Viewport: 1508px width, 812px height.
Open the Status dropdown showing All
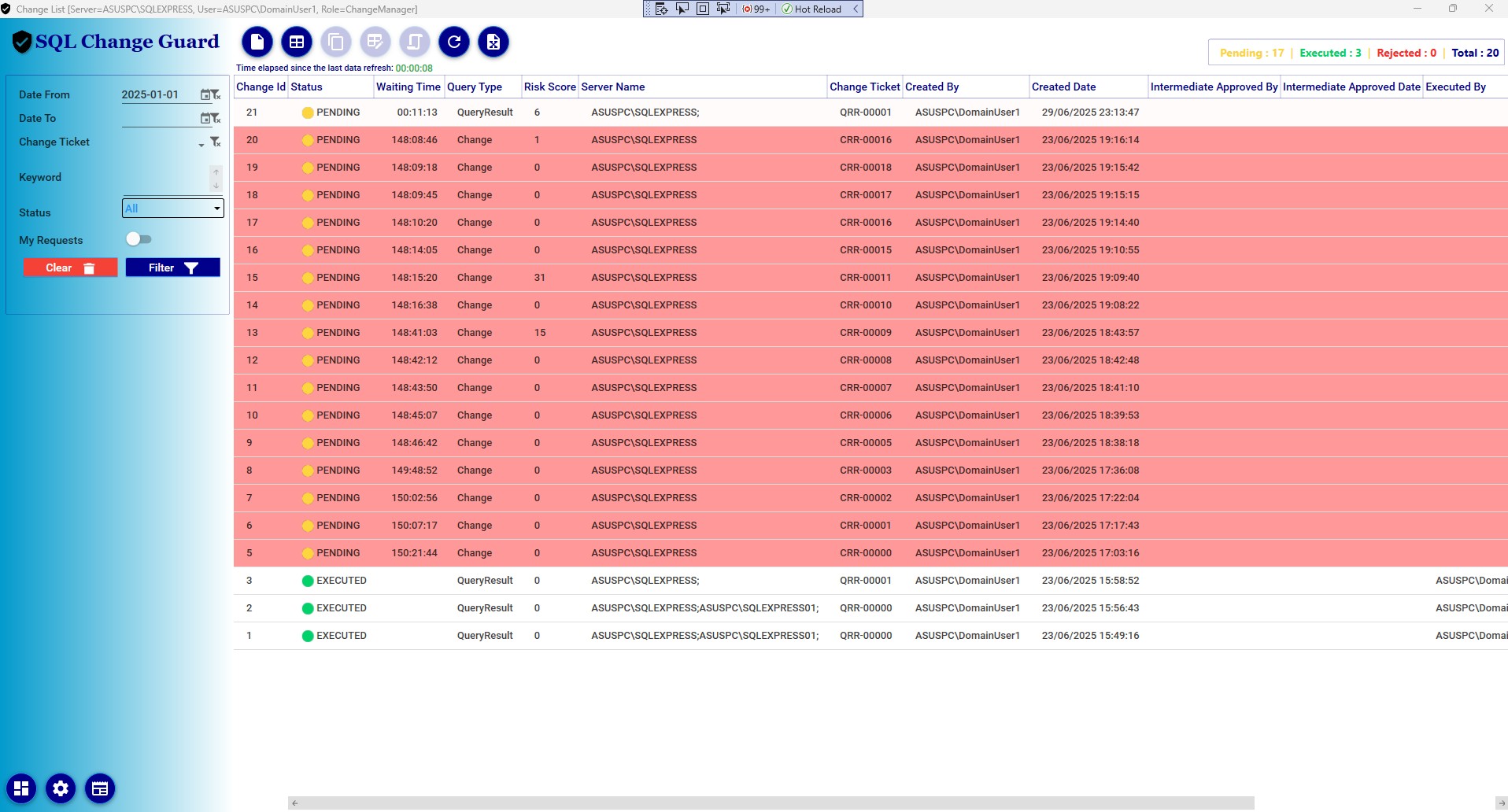pyautogui.click(x=172, y=209)
